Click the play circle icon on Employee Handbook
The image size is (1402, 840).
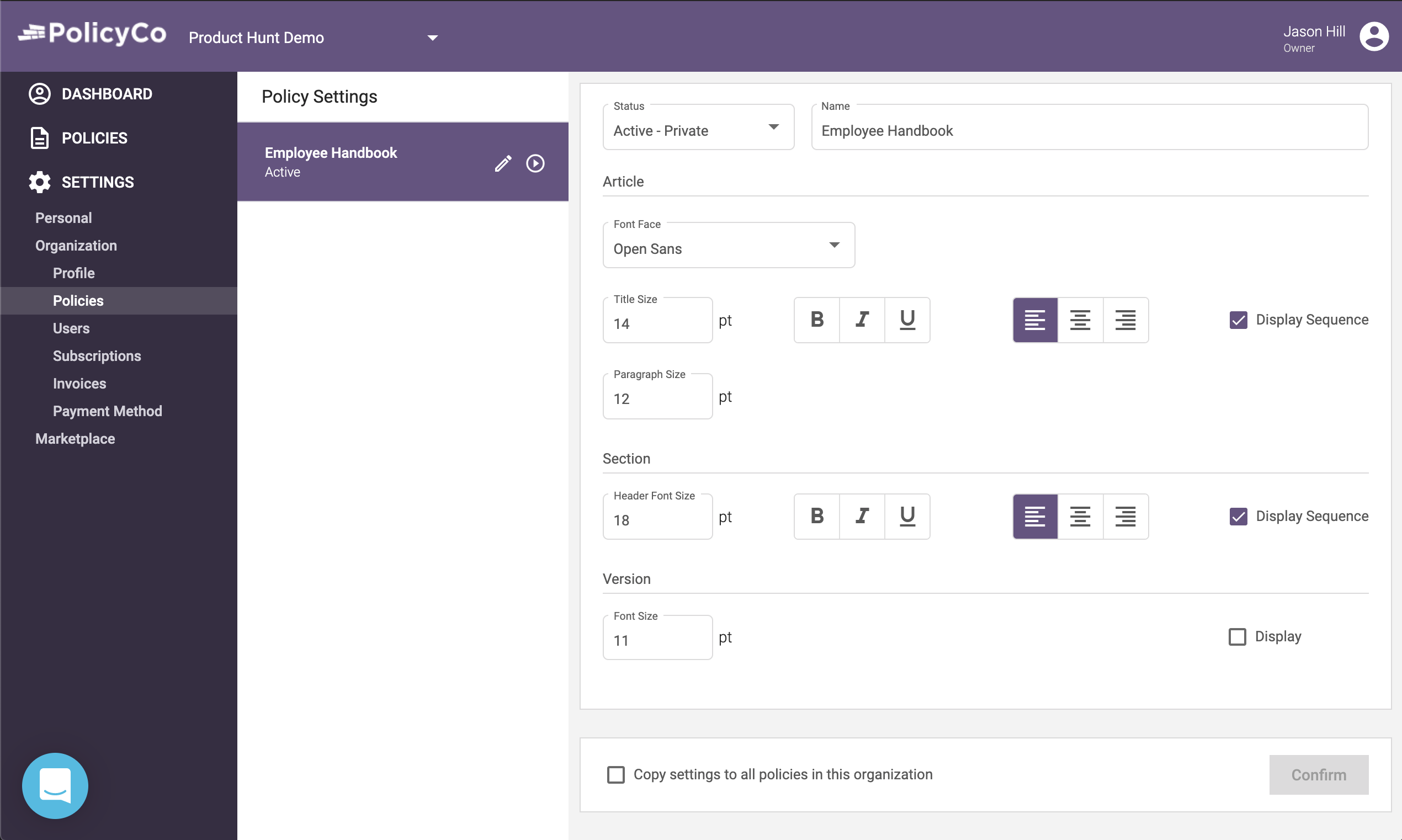(x=535, y=163)
